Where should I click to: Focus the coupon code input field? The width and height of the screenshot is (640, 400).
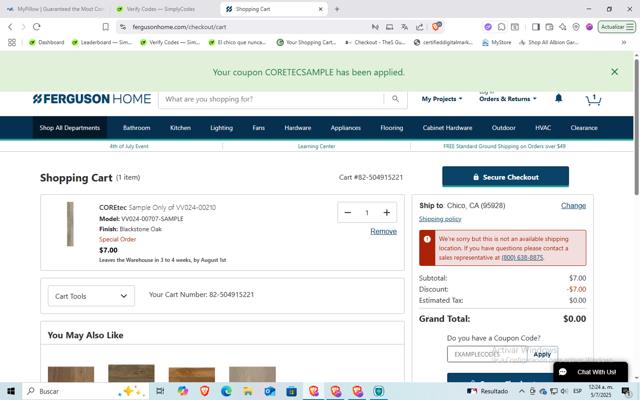[x=487, y=354]
